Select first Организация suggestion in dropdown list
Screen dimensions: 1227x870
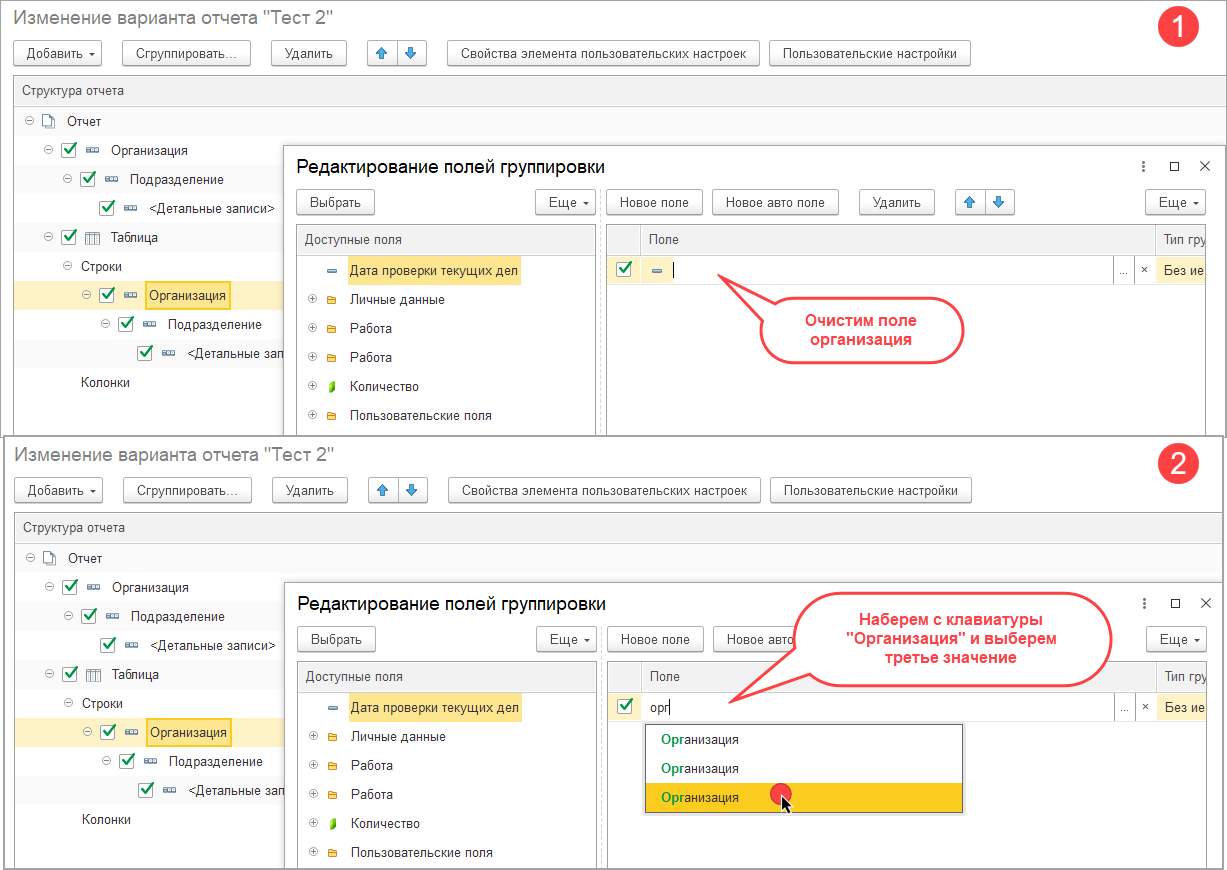coord(804,740)
